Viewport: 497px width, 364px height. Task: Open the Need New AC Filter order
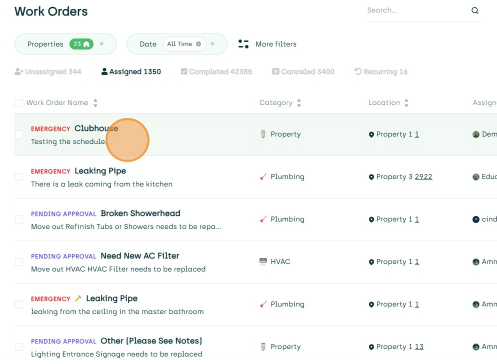pos(140,256)
